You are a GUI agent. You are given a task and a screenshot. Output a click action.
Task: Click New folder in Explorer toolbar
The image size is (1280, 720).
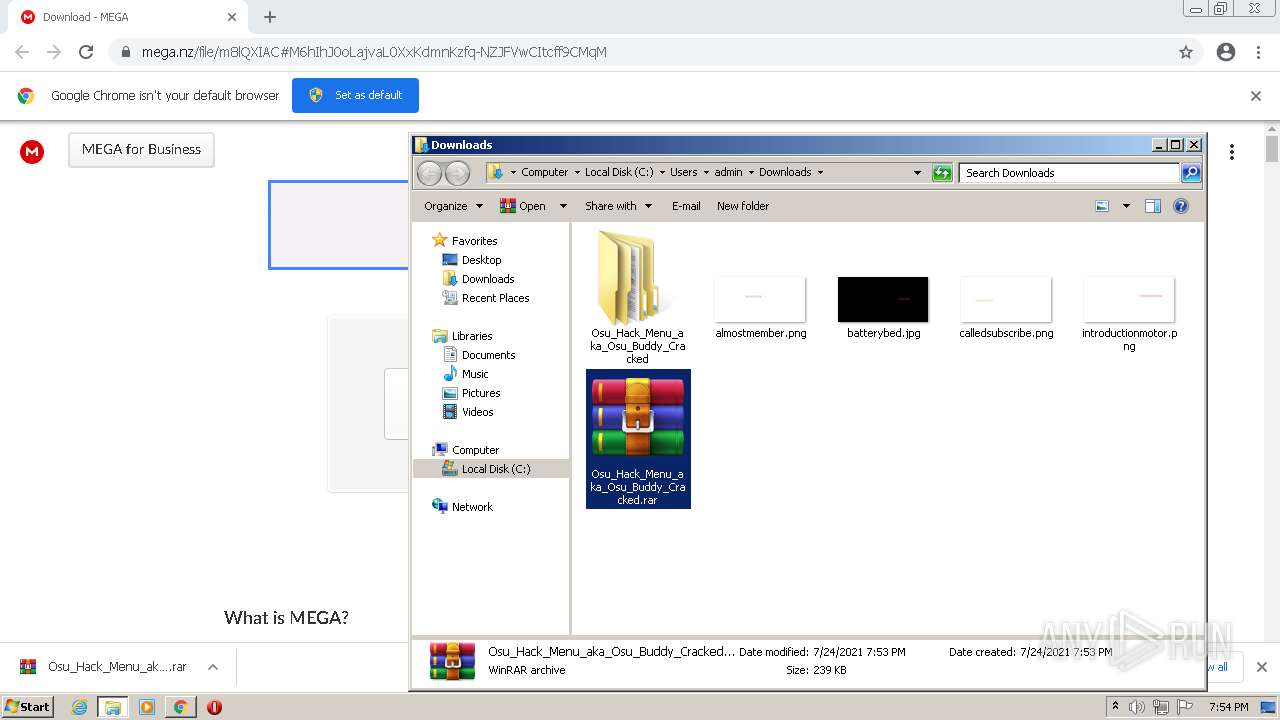tap(743, 206)
